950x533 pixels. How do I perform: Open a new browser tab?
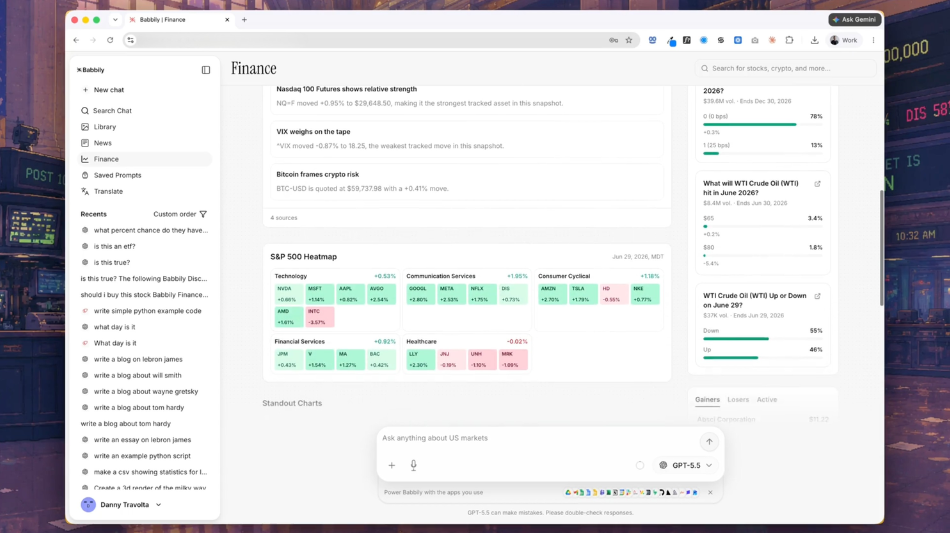click(244, 19)
